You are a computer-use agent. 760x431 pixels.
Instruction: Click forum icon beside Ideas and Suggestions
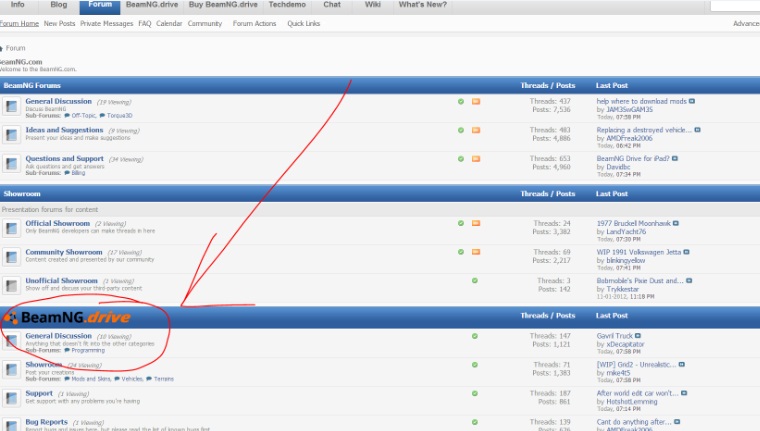pyautogui.click(x=11, y=134)
